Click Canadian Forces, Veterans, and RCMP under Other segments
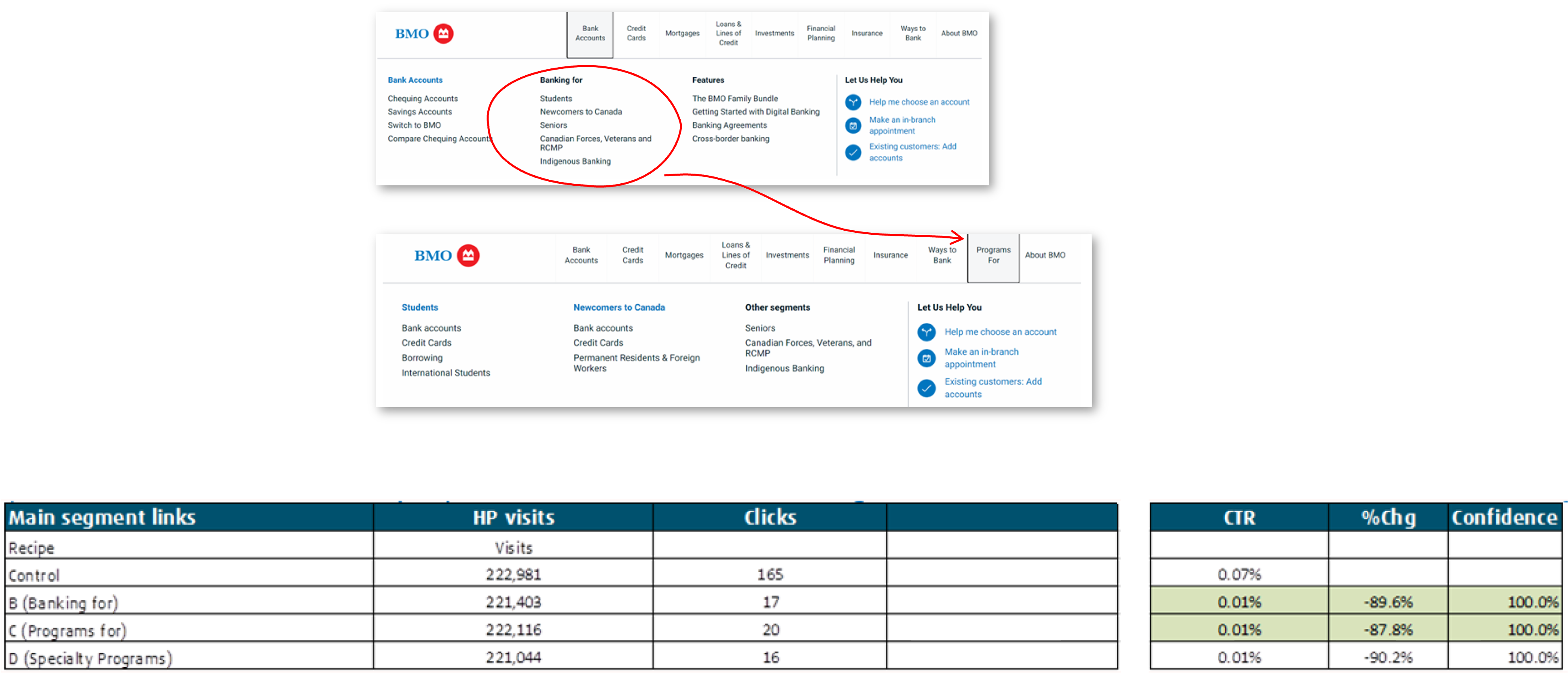 click(808, 348)
